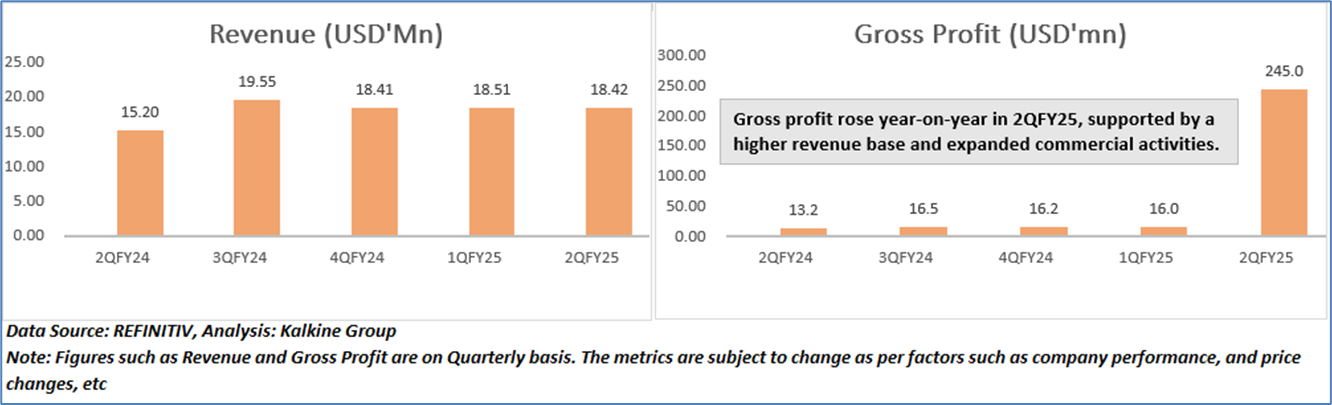1332x405 pixels.
Task: Select the 3QFY24 revenue bar
Action: (x=256, y=168)
